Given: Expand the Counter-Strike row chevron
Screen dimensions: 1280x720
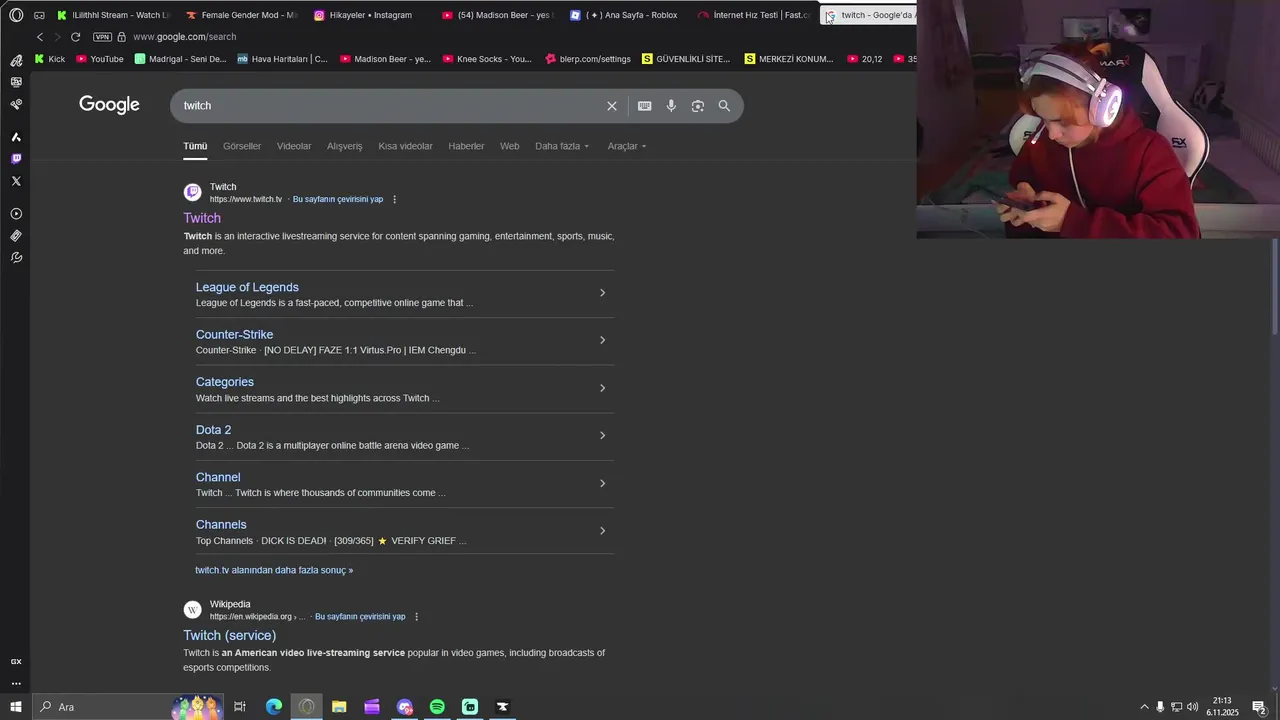Looking at the screenshot, I should (x=602, y=340).
